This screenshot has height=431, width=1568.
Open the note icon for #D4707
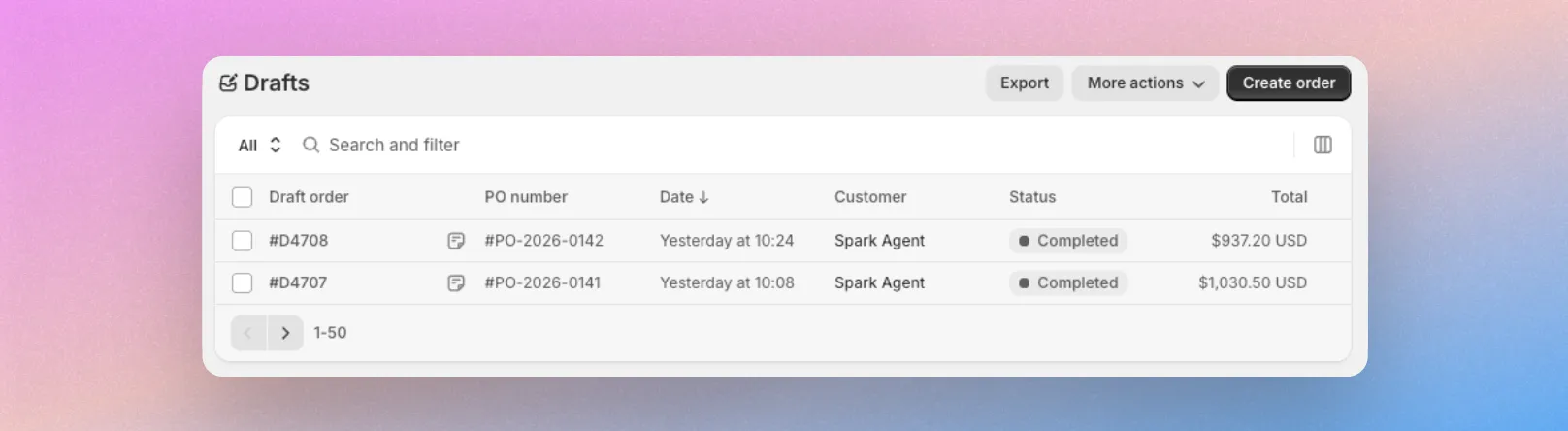(456, 283)
